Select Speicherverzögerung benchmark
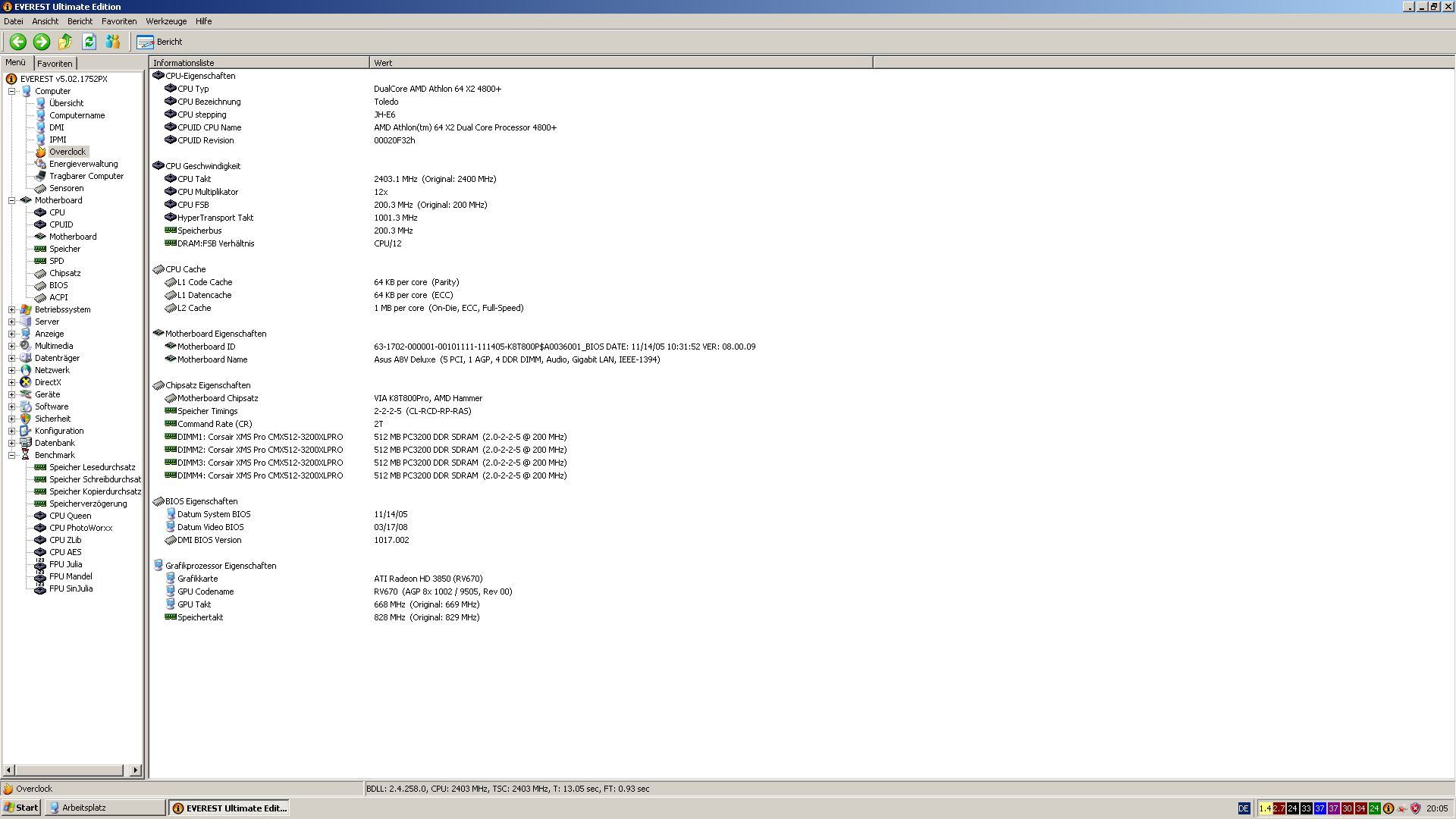Screen dimensions: 1456x819 (x=88, y=504)
